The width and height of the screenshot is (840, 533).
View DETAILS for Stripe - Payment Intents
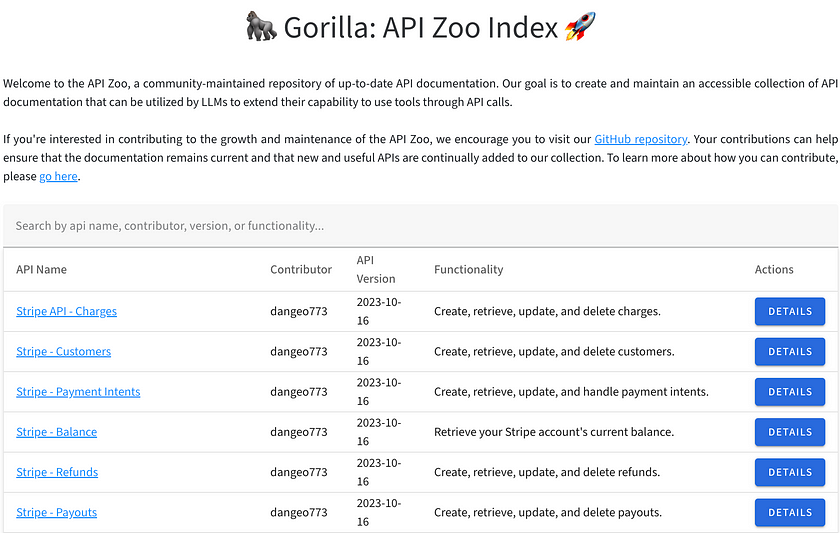[x=790, y=392]
